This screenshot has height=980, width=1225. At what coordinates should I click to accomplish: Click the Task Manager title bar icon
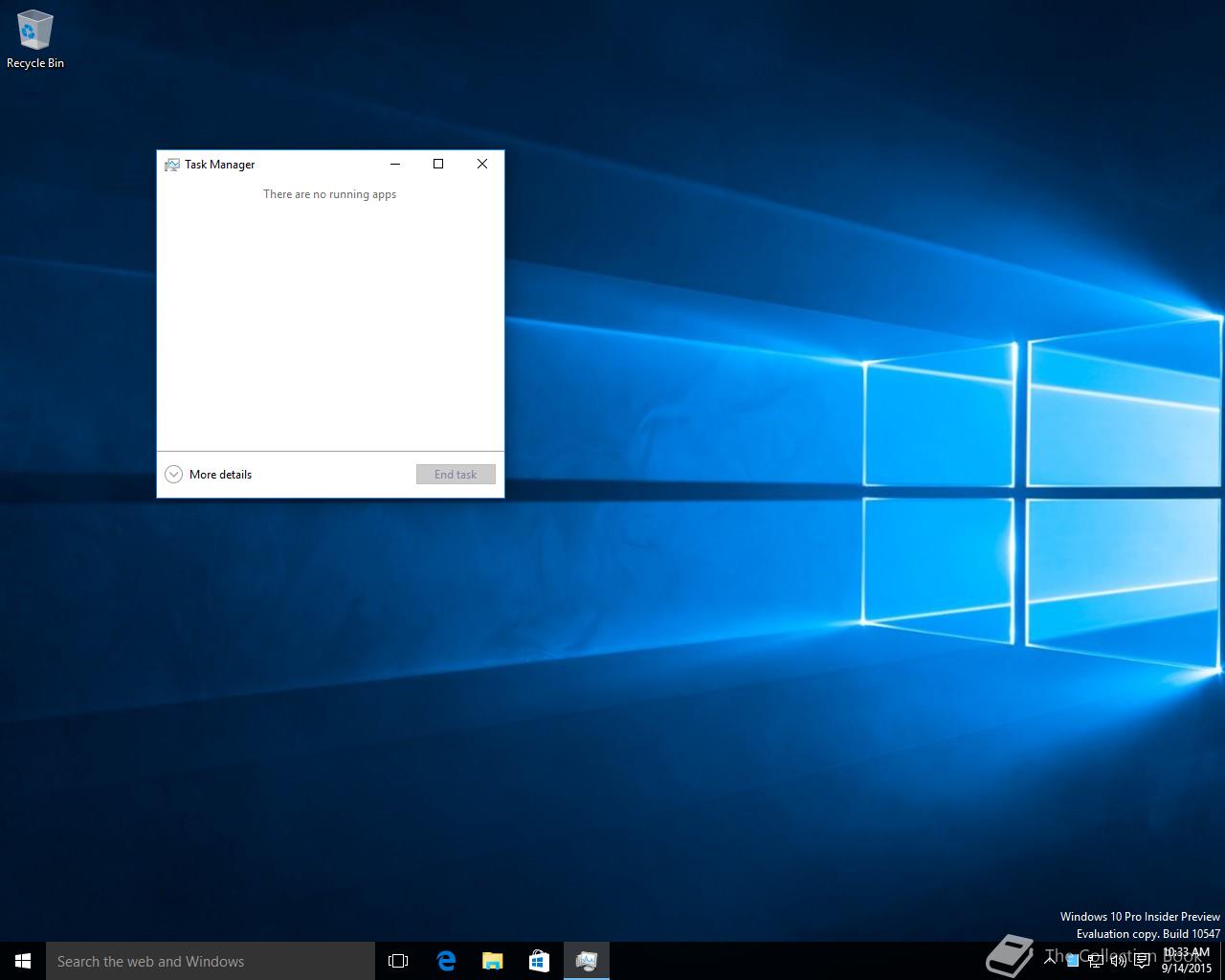[x=172, y=165]
